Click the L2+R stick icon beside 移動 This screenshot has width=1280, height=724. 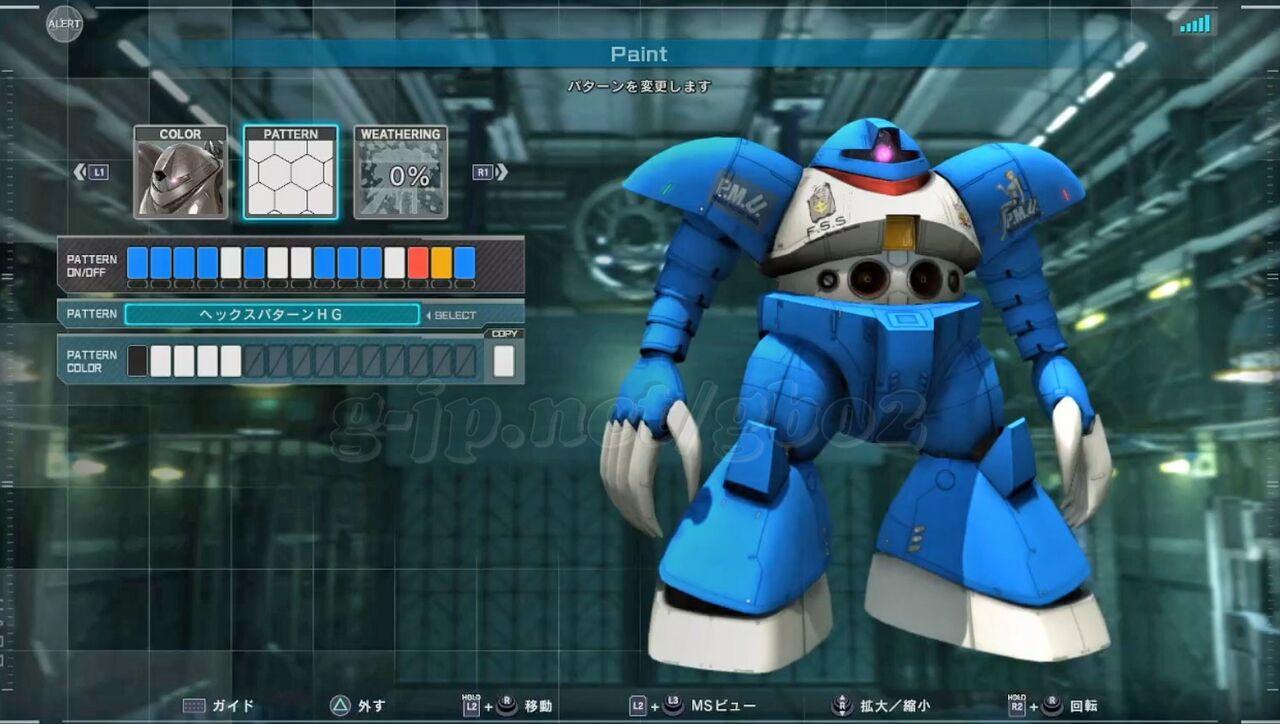(x=489, y=705)
